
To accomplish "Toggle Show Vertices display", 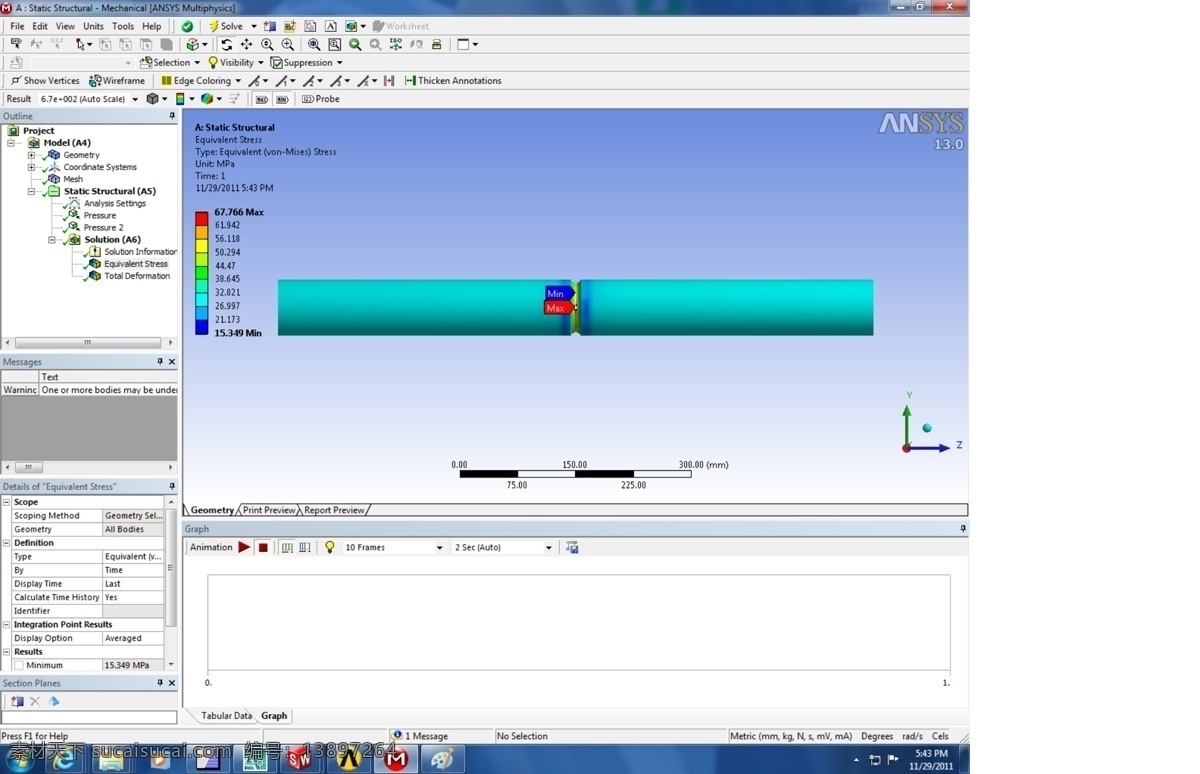I will [x=45, y=81].
